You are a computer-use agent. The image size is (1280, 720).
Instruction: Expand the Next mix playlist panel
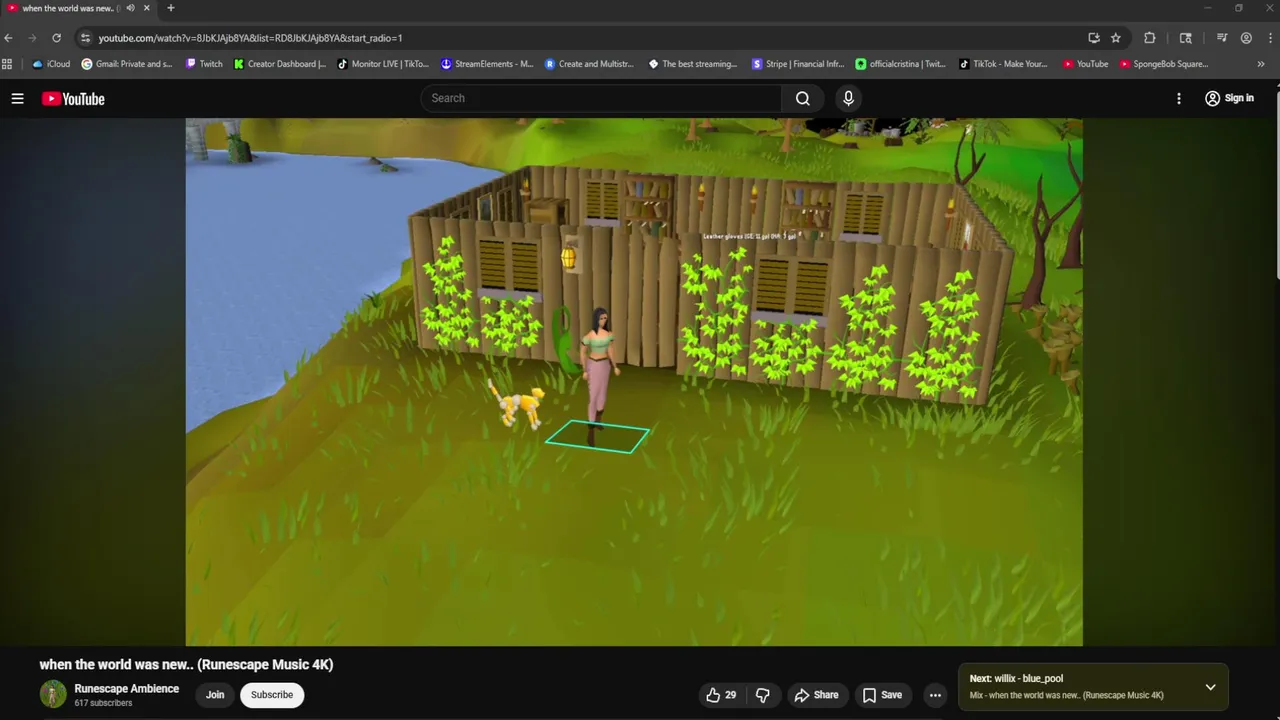point(1210,687)
